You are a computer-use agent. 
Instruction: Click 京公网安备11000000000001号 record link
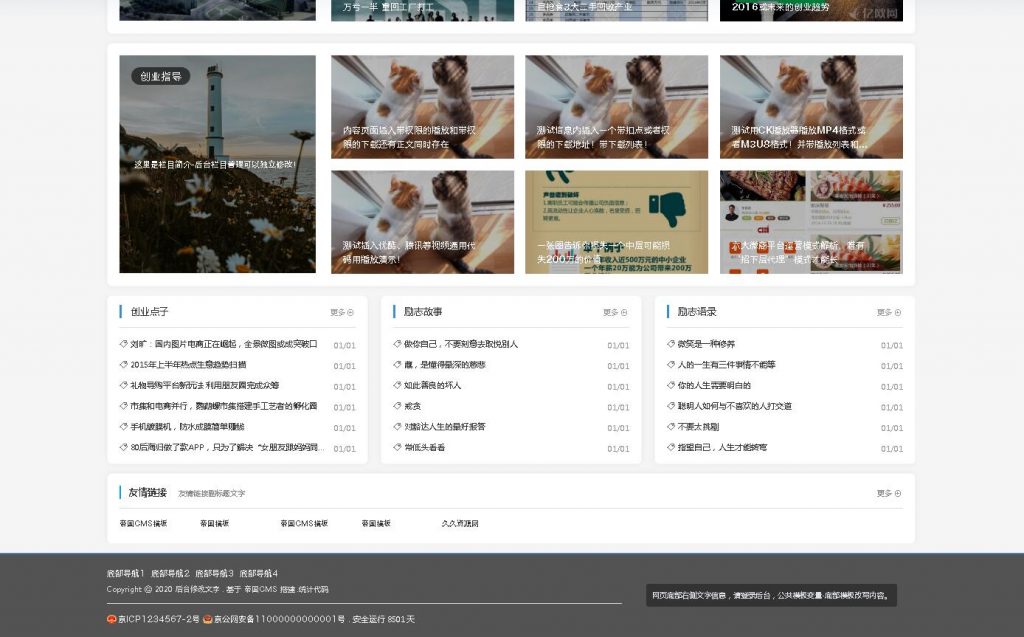[x=280, y=619]
